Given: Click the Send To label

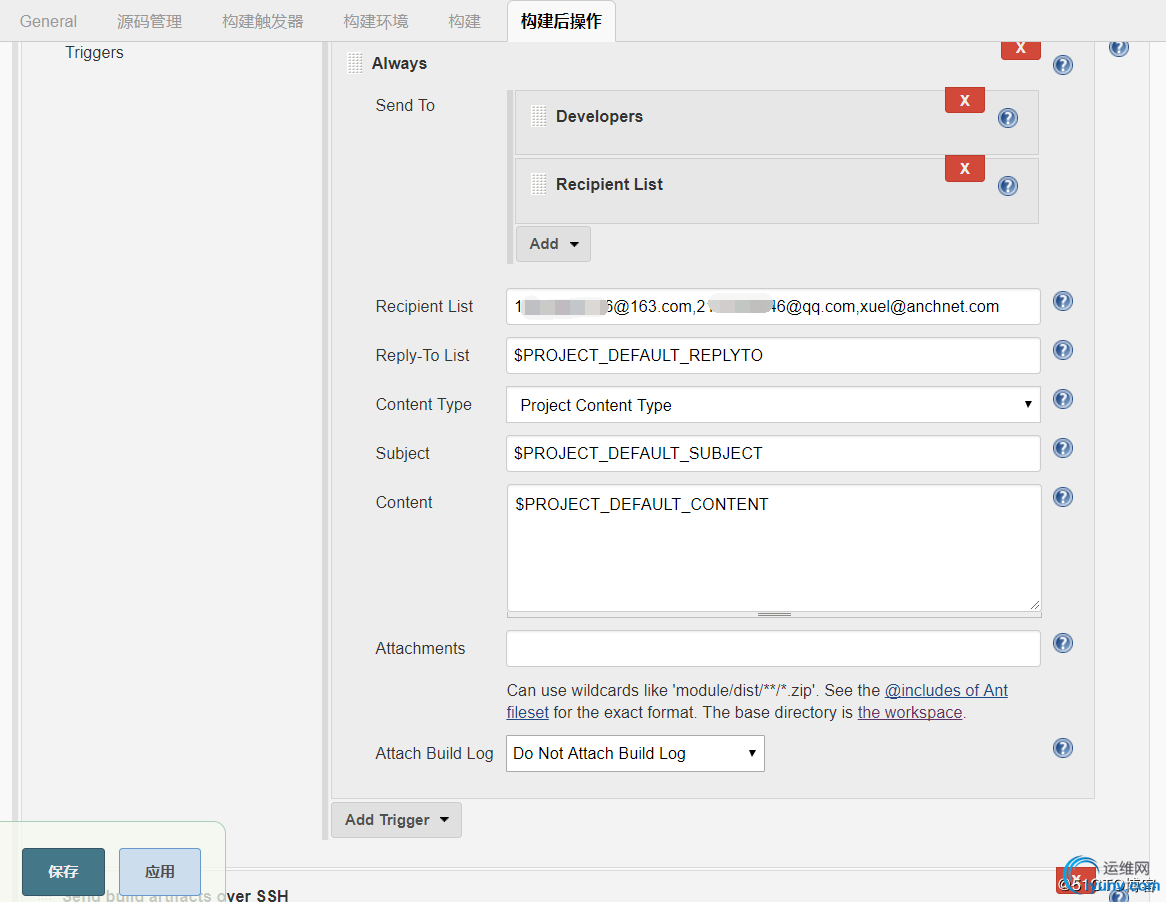Looking at the screenshot, I should pyautogui.click(x=405, y=106).
